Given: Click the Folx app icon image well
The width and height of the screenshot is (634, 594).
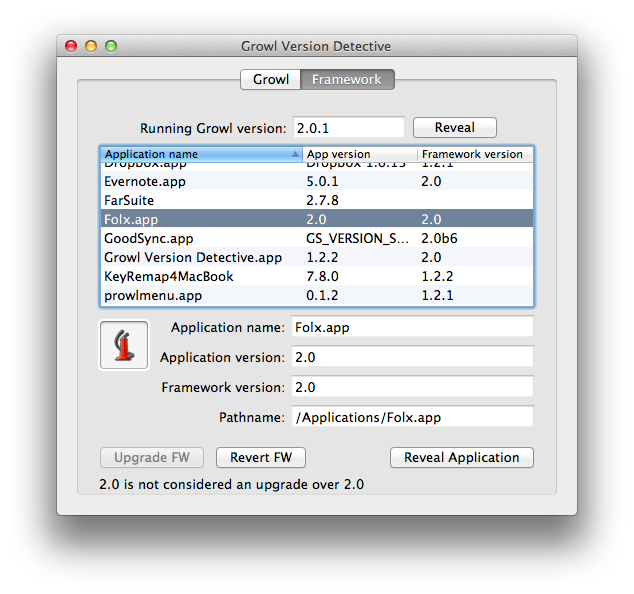Looking at the screenshot, I should coord(124,345).
